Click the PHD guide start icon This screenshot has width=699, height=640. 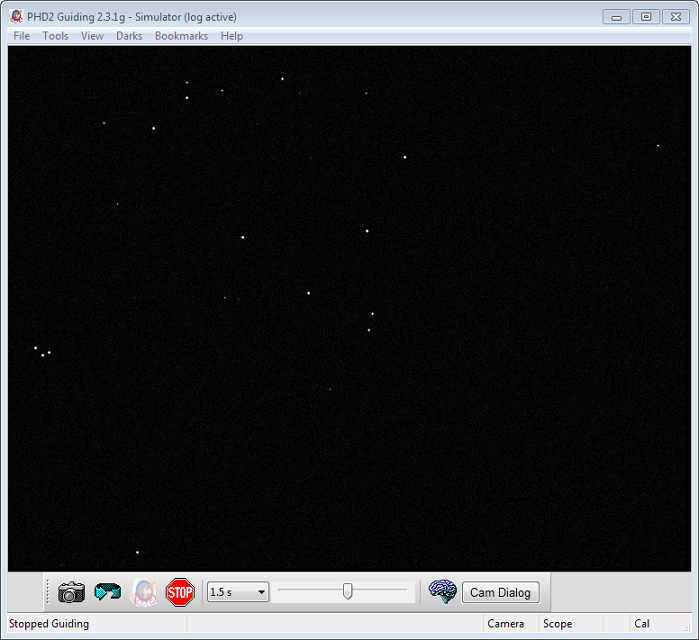pyautogui.click(x=145, y=592)
